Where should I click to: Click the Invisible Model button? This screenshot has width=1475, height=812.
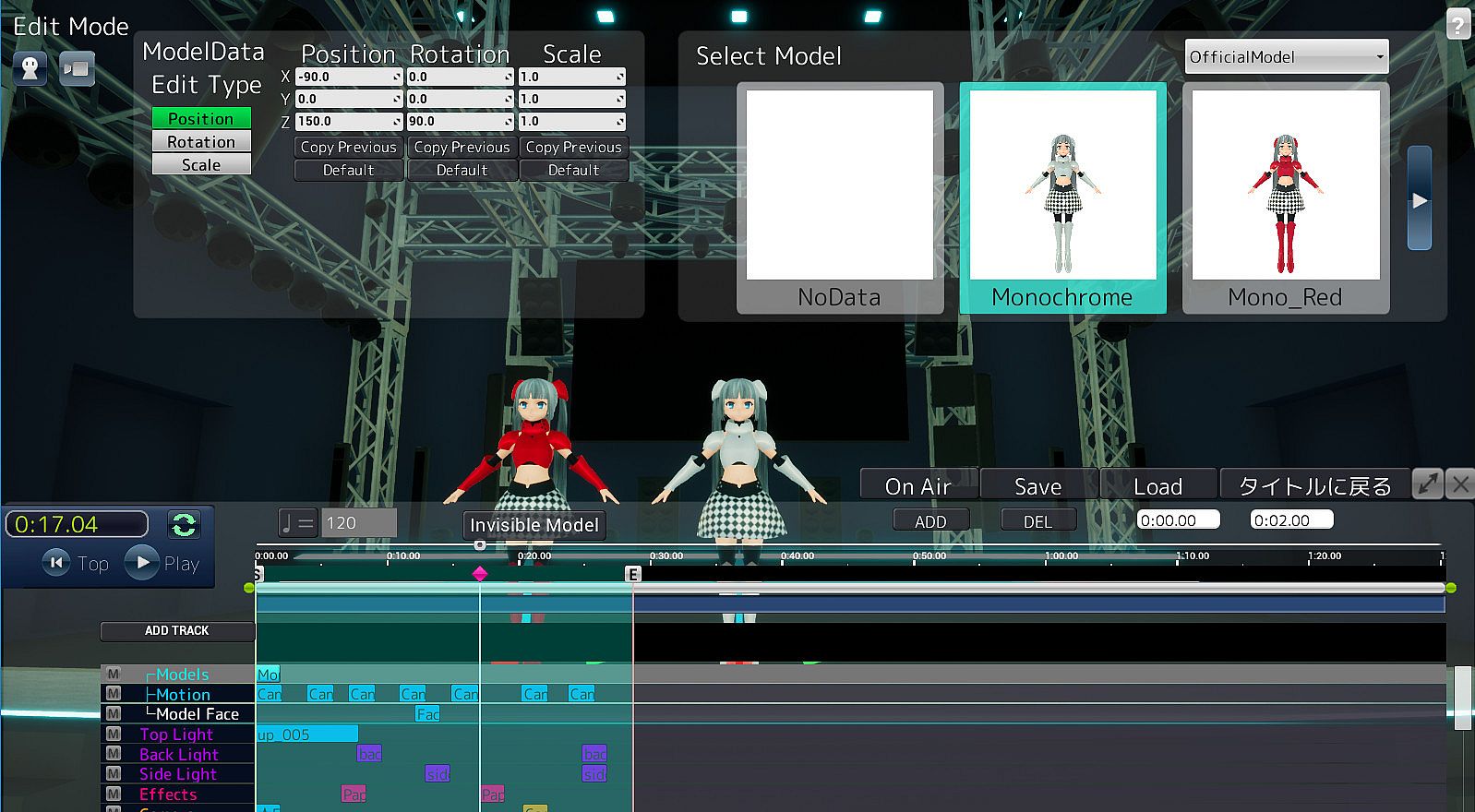tap(534, 524)
